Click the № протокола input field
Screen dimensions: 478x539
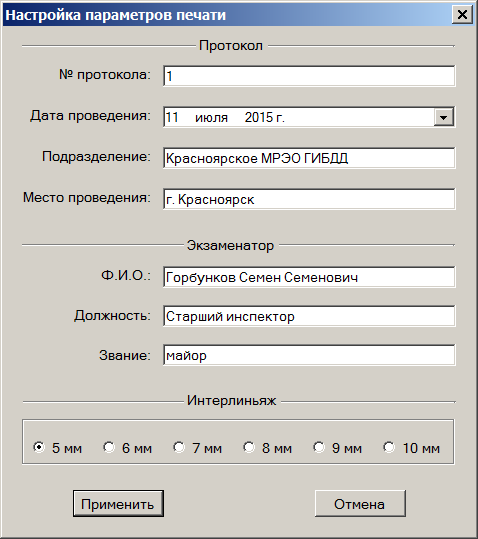[309, 76]
